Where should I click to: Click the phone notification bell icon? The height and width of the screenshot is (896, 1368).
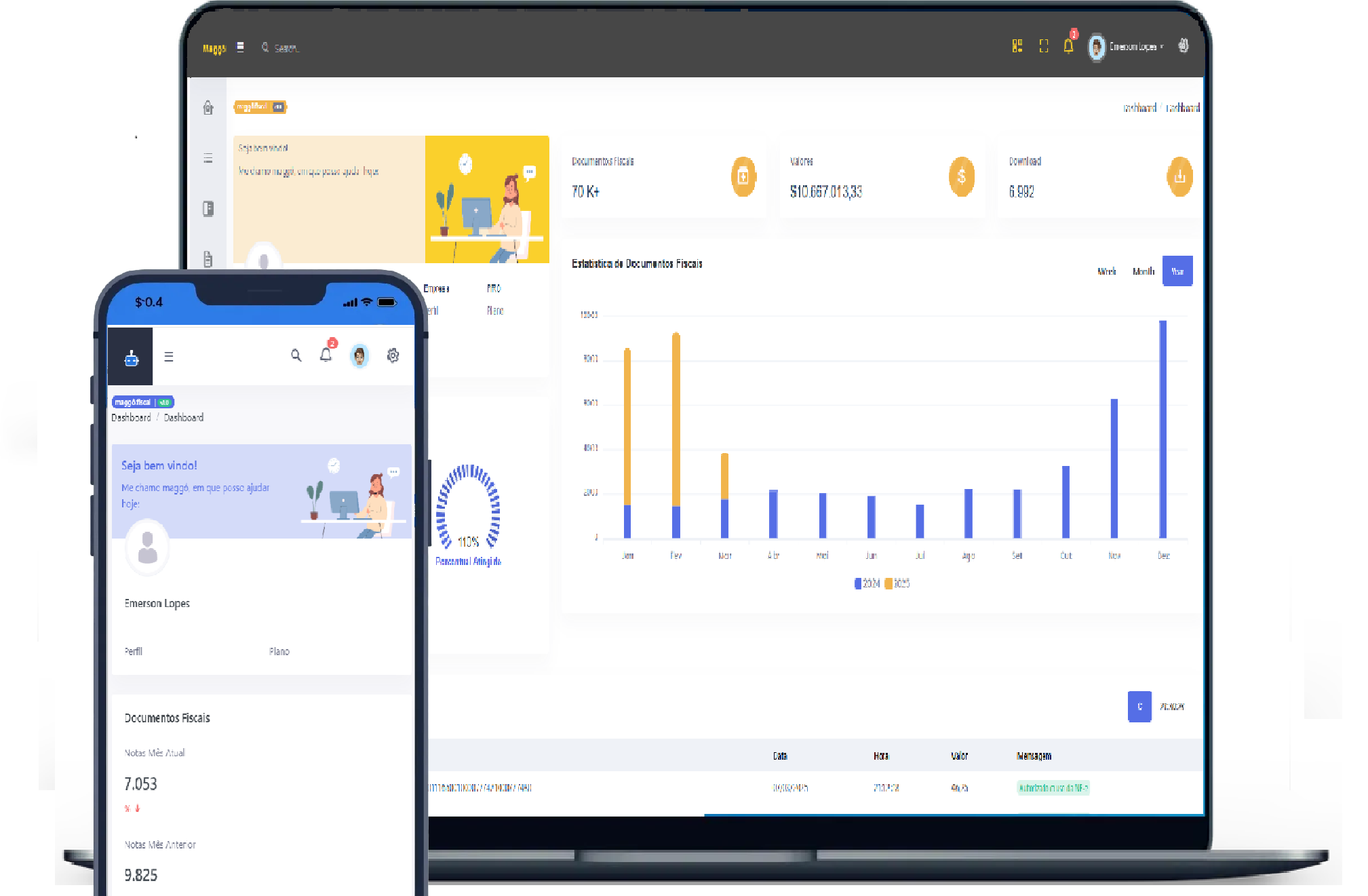point(326,355)
